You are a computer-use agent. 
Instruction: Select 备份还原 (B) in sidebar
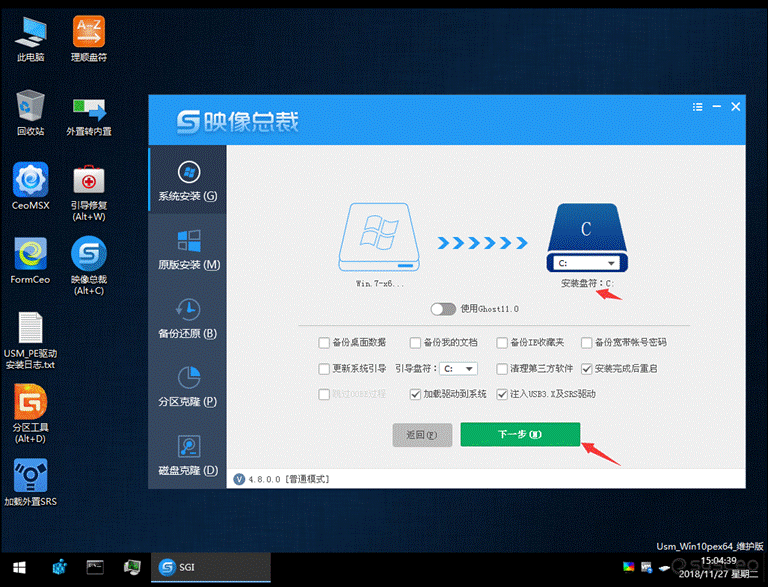click(188, 318)
